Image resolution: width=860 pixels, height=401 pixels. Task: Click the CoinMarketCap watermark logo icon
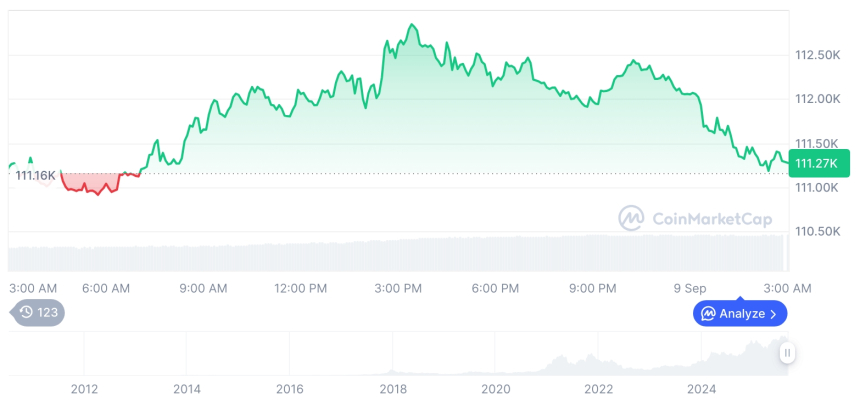[x=631, y=217]
